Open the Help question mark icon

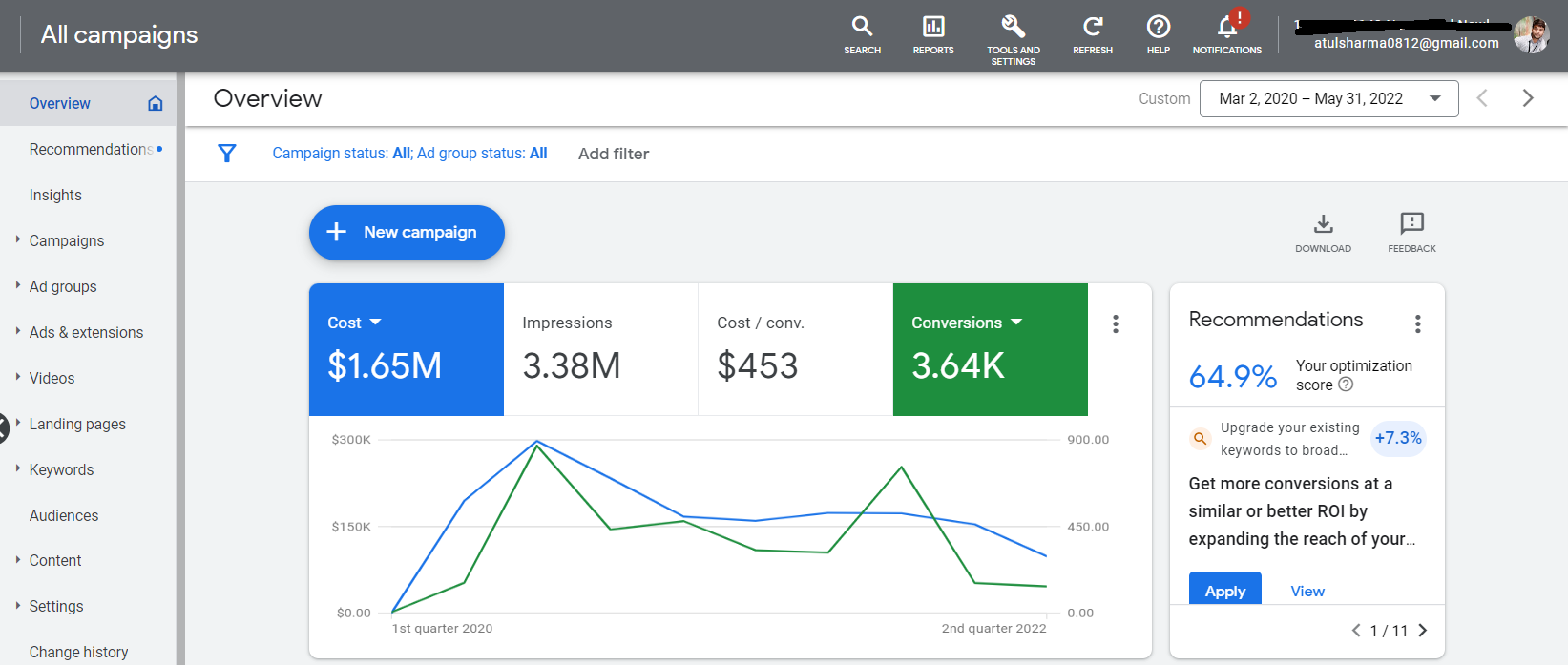(1159, 34)
